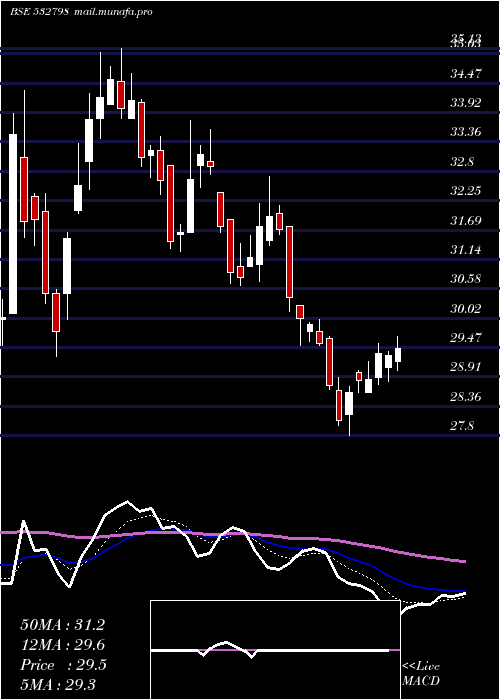Click the <<Live MACD label
Viewport: 500px width, 700px height.
421,673
